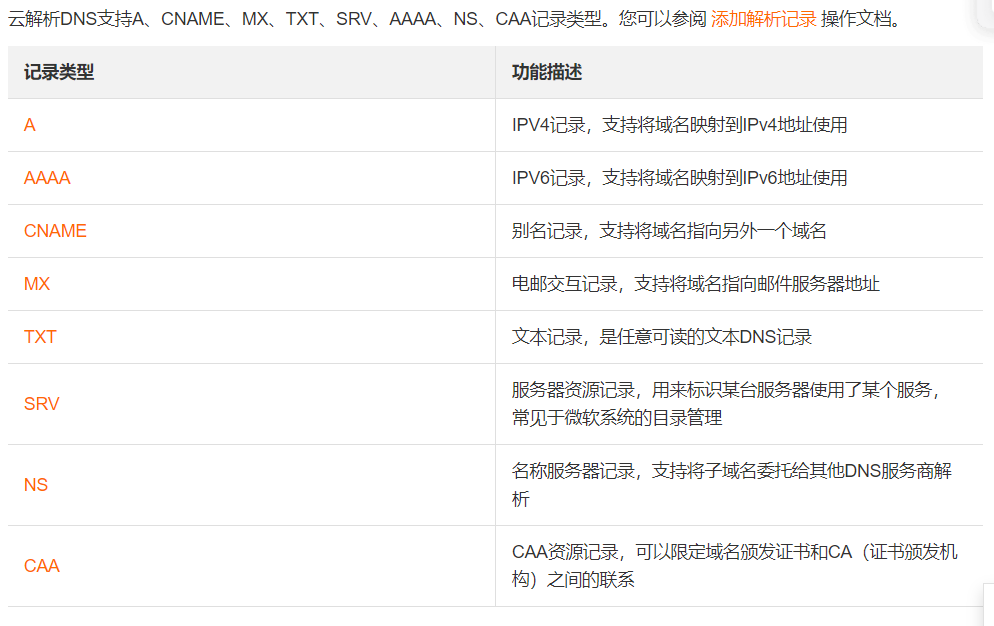Select the intro sentence starting 云解析DNS支持
The image size is (994, 626).
(x=454, y=19)
